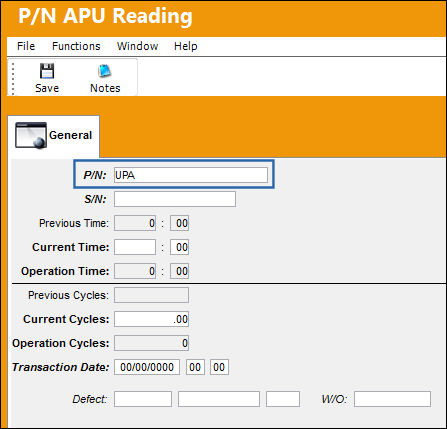The height and width of the screenshot is (429, 447).
Task: Open the Help menu
Action: click(x=186, y=46)
